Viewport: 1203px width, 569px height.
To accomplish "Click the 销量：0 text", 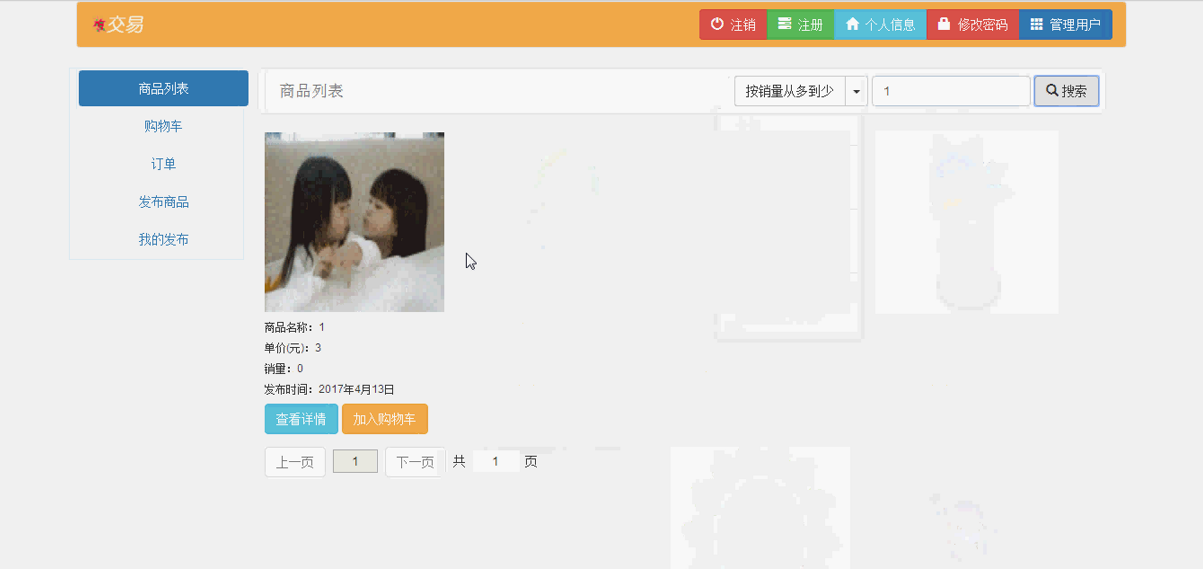I will (x=283, y=368).
